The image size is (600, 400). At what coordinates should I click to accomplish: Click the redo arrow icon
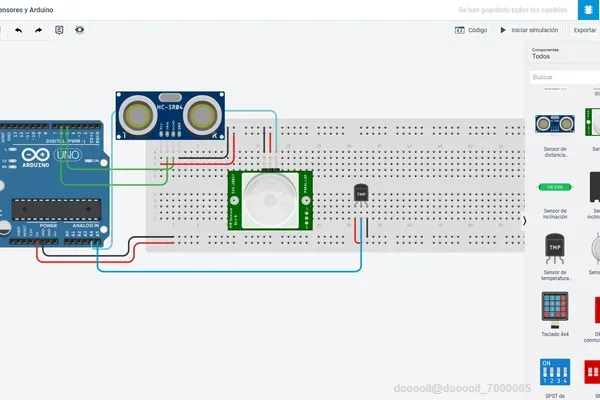[x=38, y=30]
